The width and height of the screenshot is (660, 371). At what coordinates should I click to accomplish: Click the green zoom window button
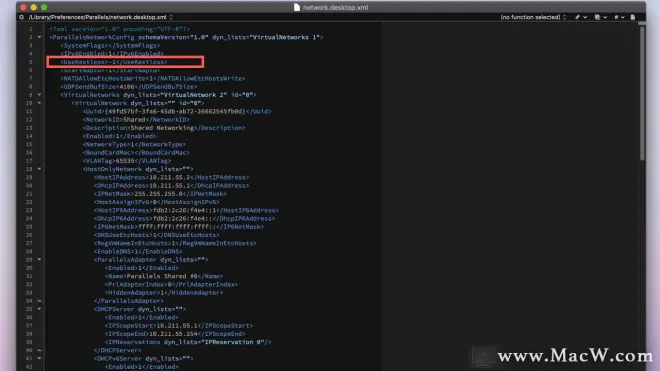[x=44, y=7]
